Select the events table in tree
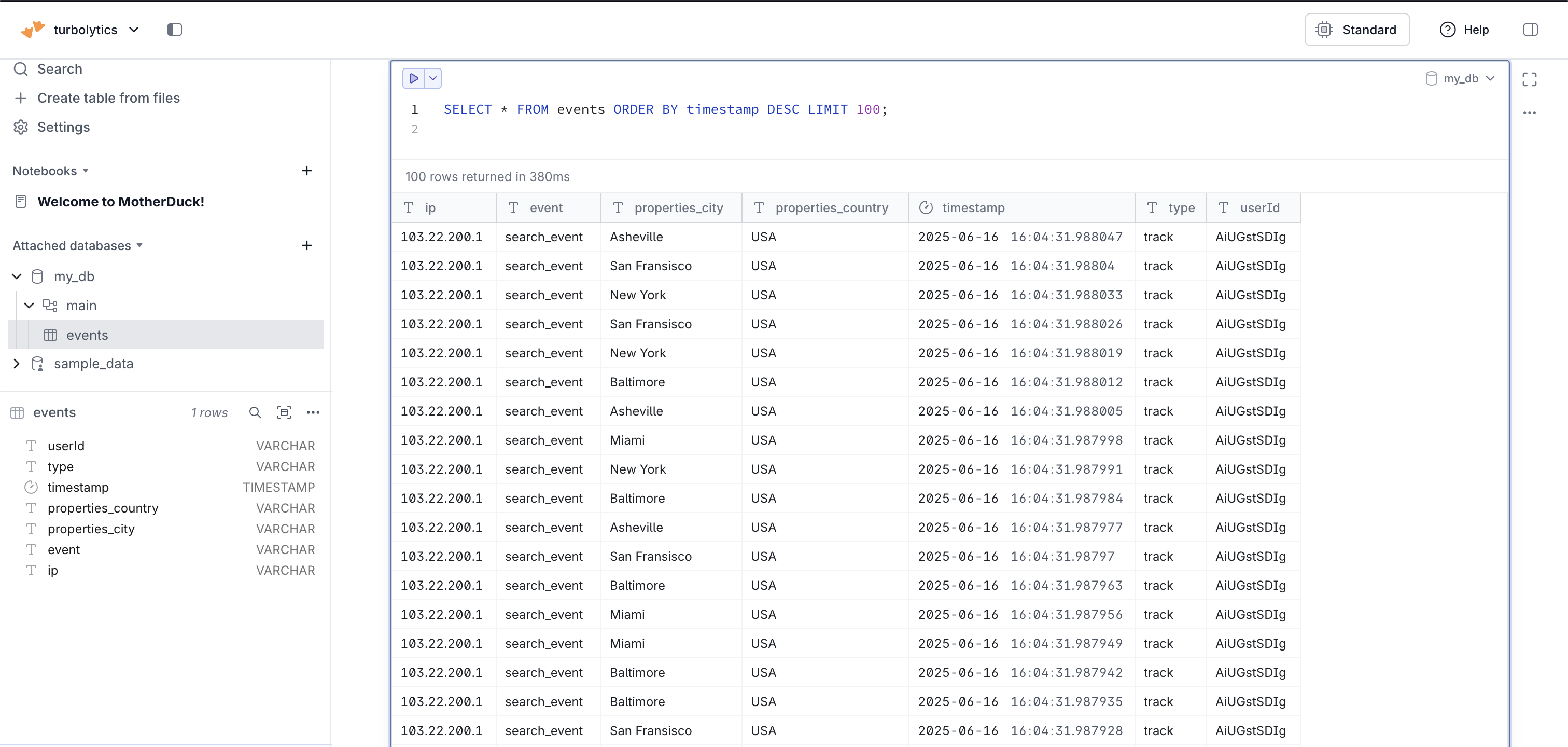 87,335
